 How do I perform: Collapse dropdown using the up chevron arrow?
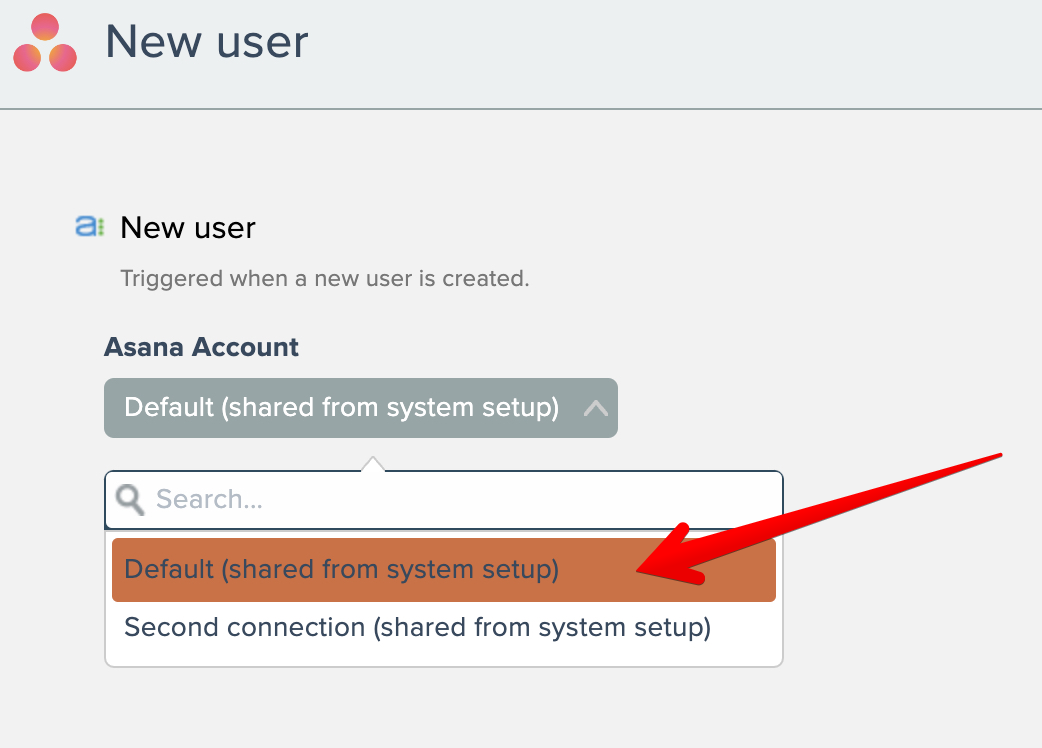coord(595,408)
